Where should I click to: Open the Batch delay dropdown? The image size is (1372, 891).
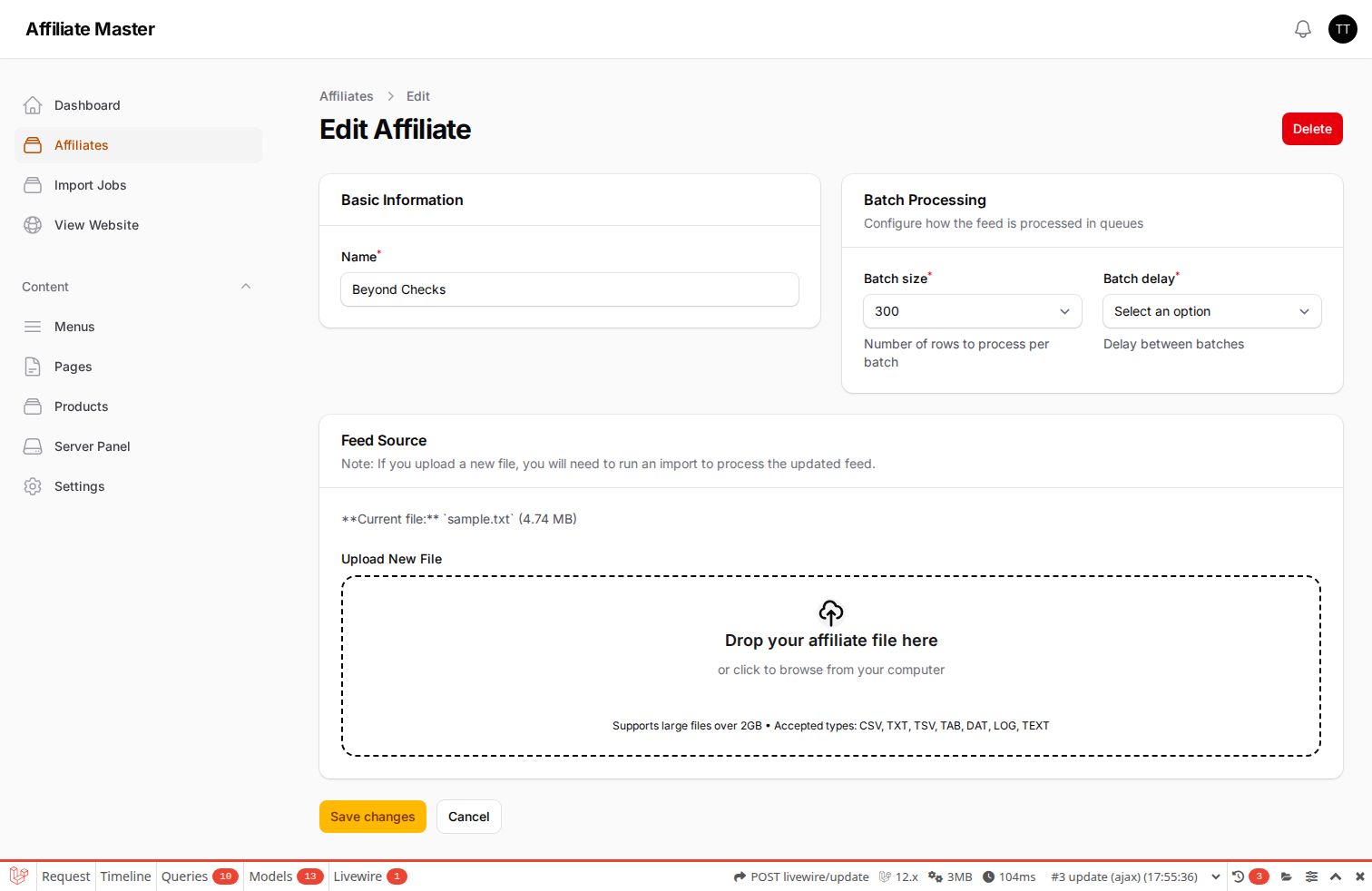pyautogui.click(x=1212, y=311)
